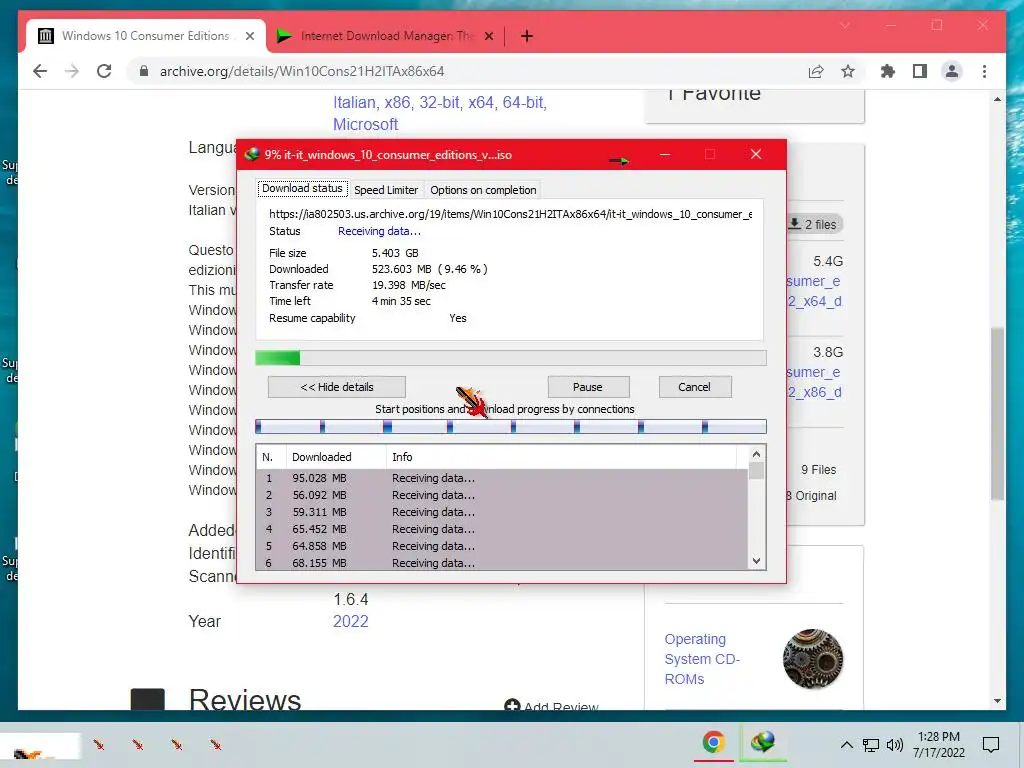Select connection row 5 with 64.858 MB
Image resolution: width=1024 pixels, height=768 pixels.
click(x=502, y=546)
